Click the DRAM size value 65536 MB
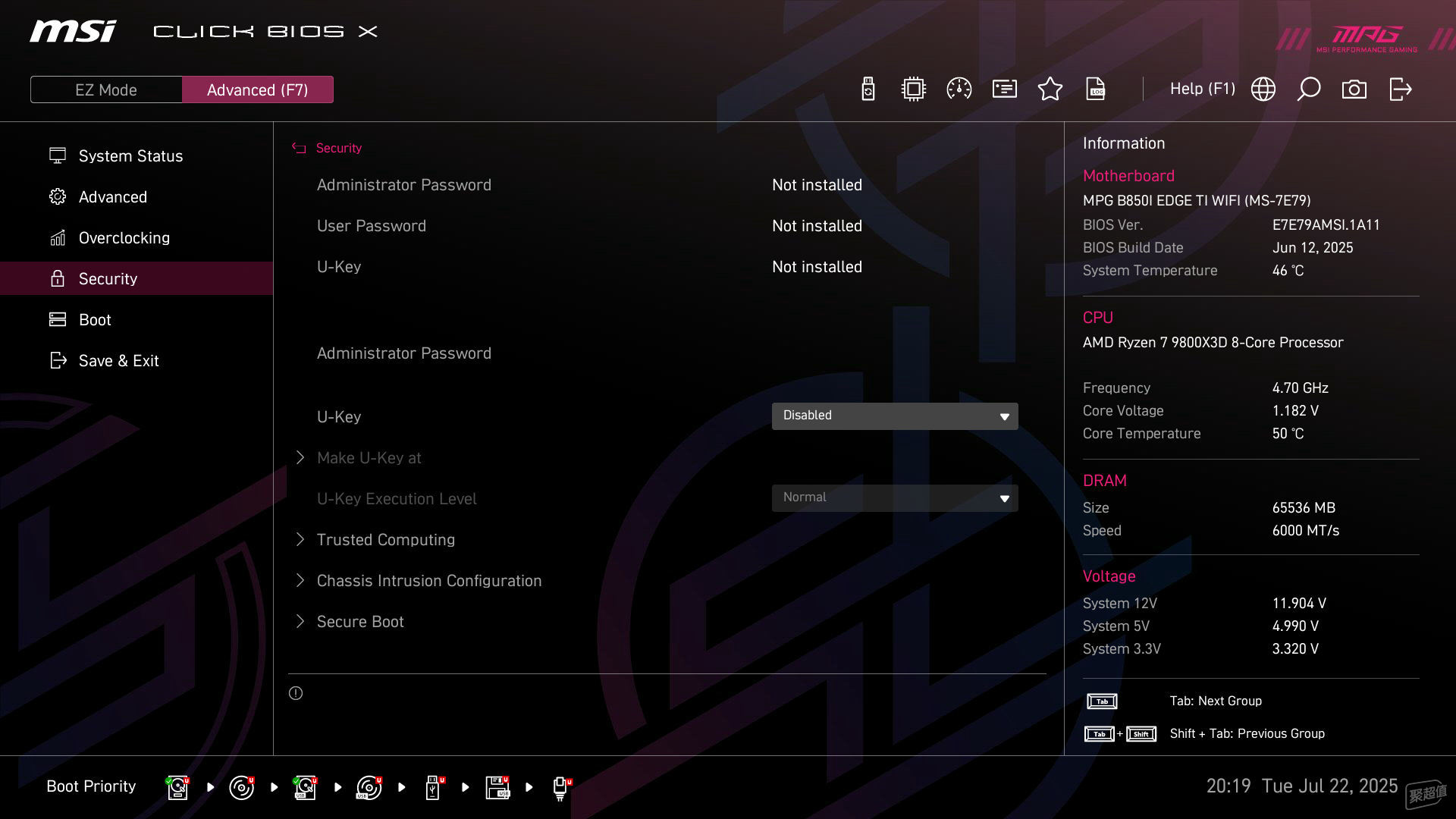1456x819 pixels. [x=1304, y=507]
